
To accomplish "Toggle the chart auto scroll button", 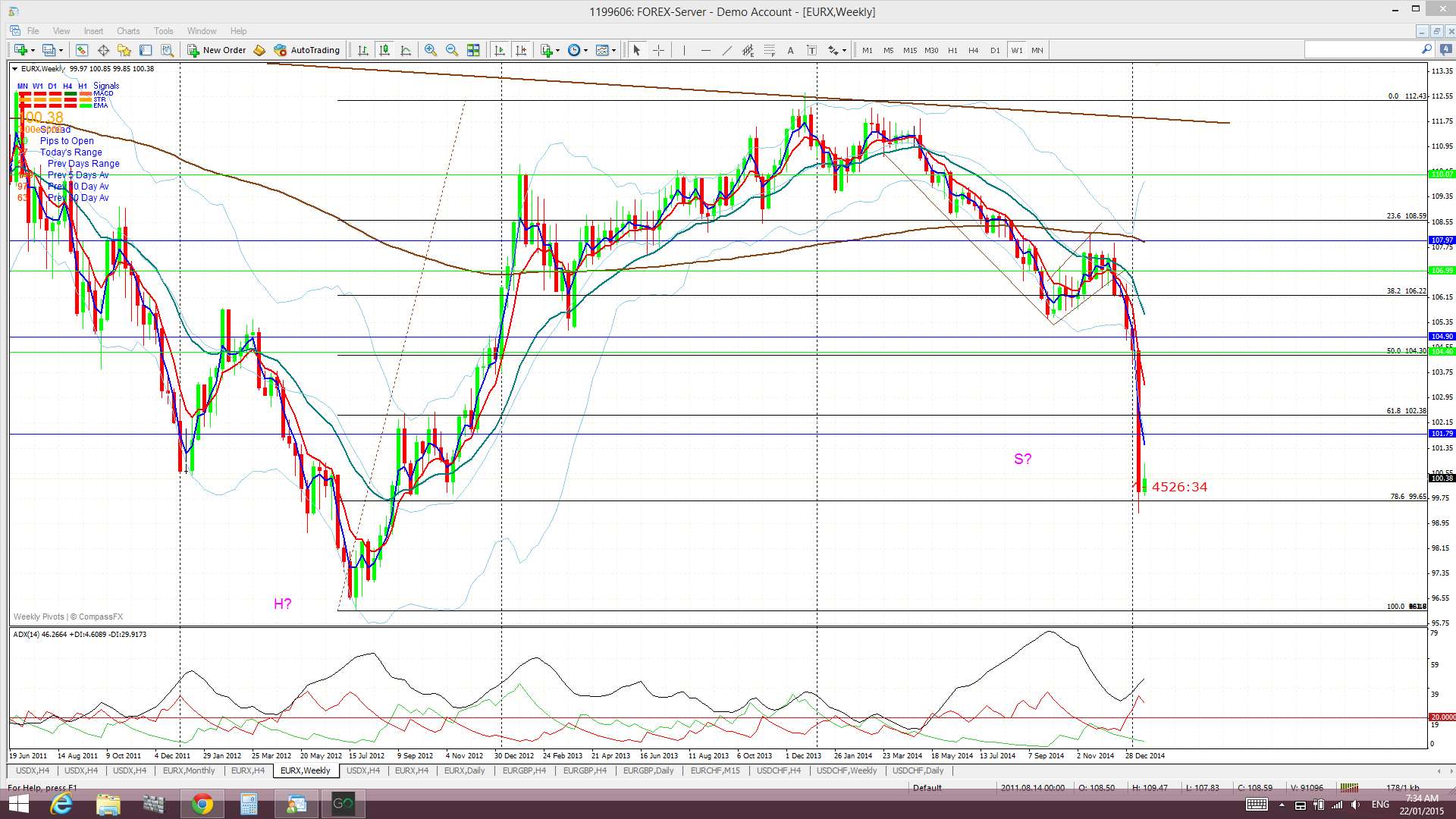I will click(500, 50).
